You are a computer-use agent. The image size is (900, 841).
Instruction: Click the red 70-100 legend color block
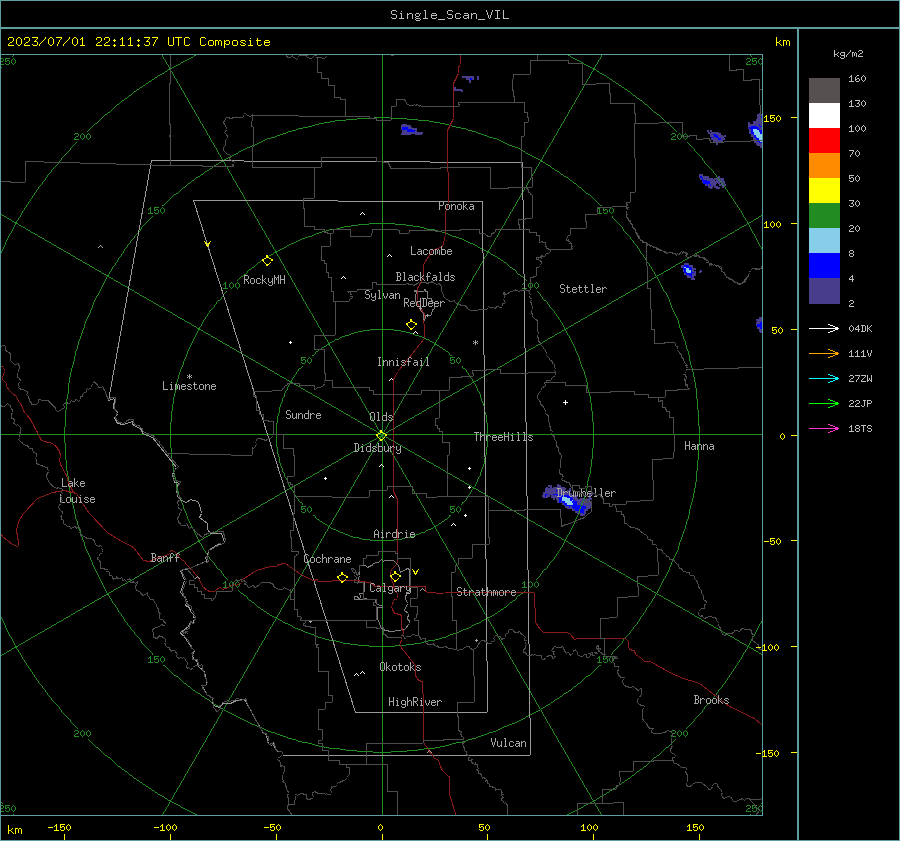(x=824, y=141)
